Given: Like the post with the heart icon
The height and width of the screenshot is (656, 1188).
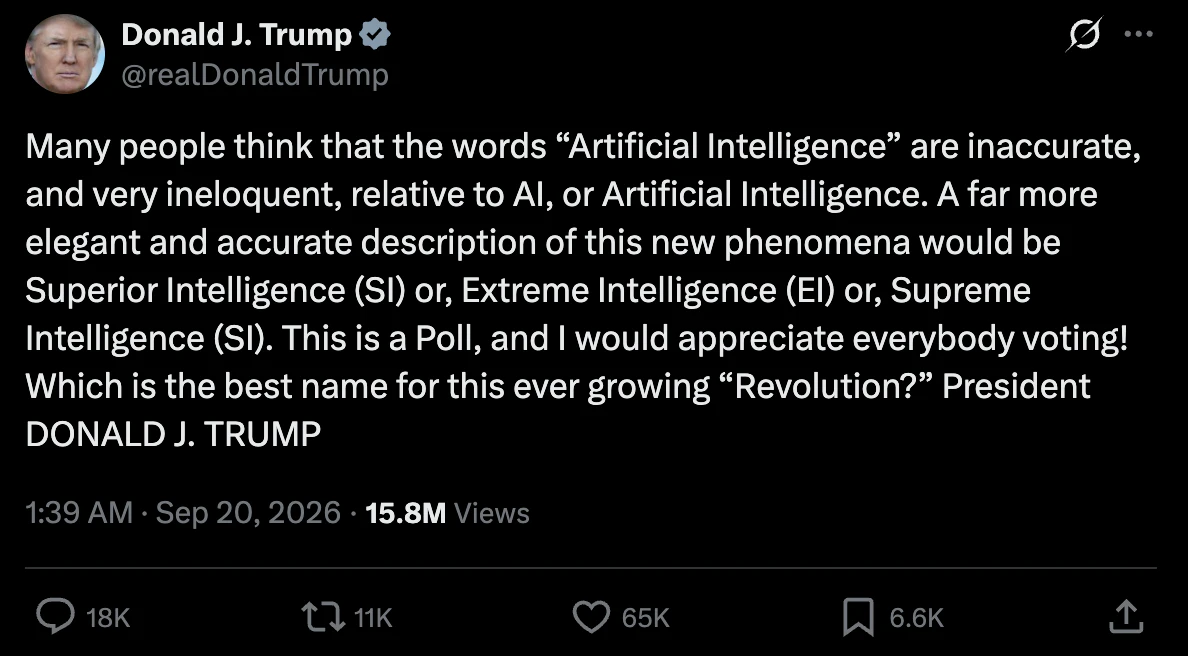Looking at the screenshot, I should 591,617.
